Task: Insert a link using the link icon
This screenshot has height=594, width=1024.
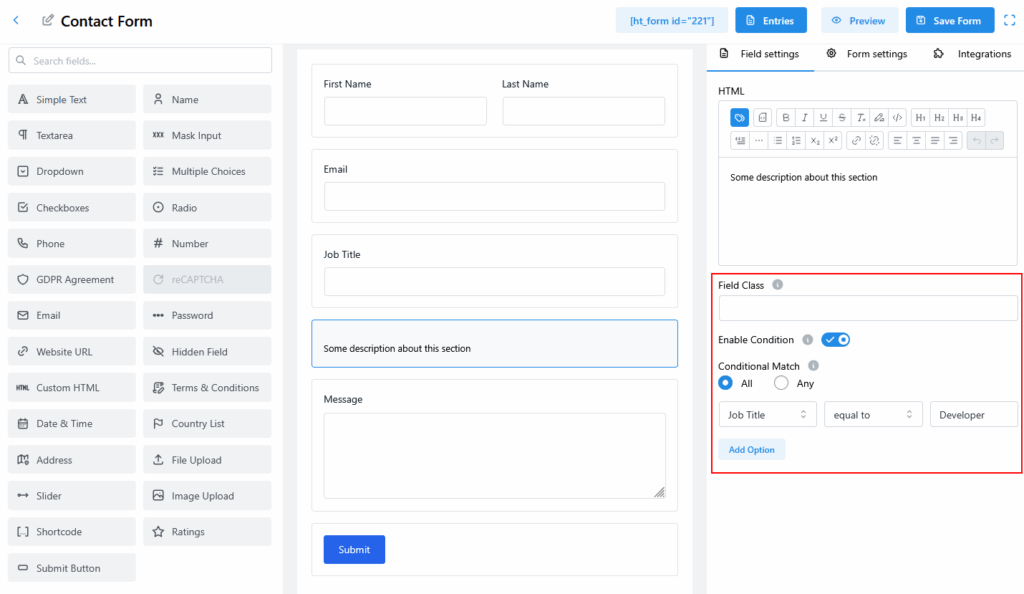Action: click(857, 141)
